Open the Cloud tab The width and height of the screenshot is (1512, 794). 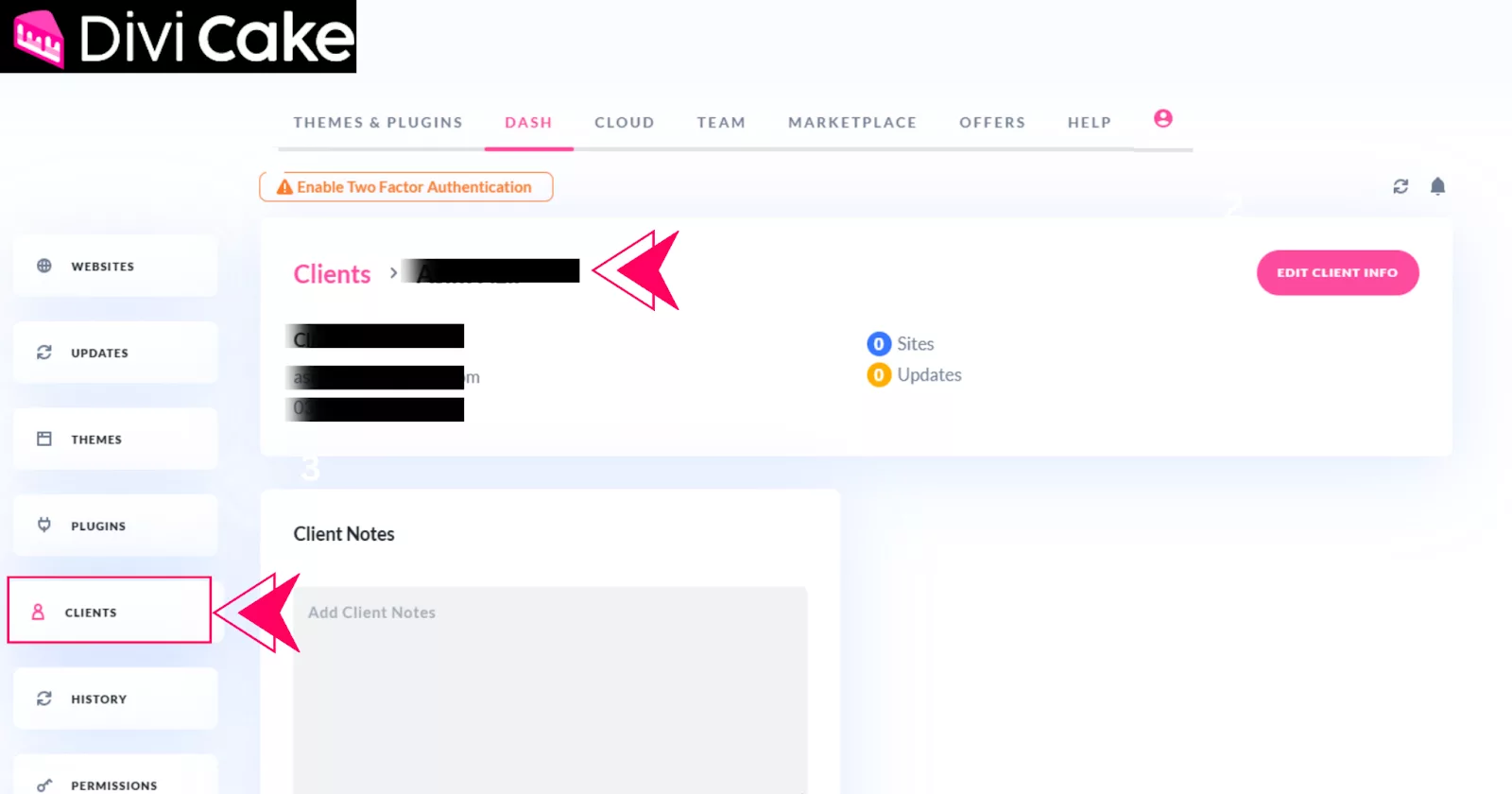pos(625,123)
